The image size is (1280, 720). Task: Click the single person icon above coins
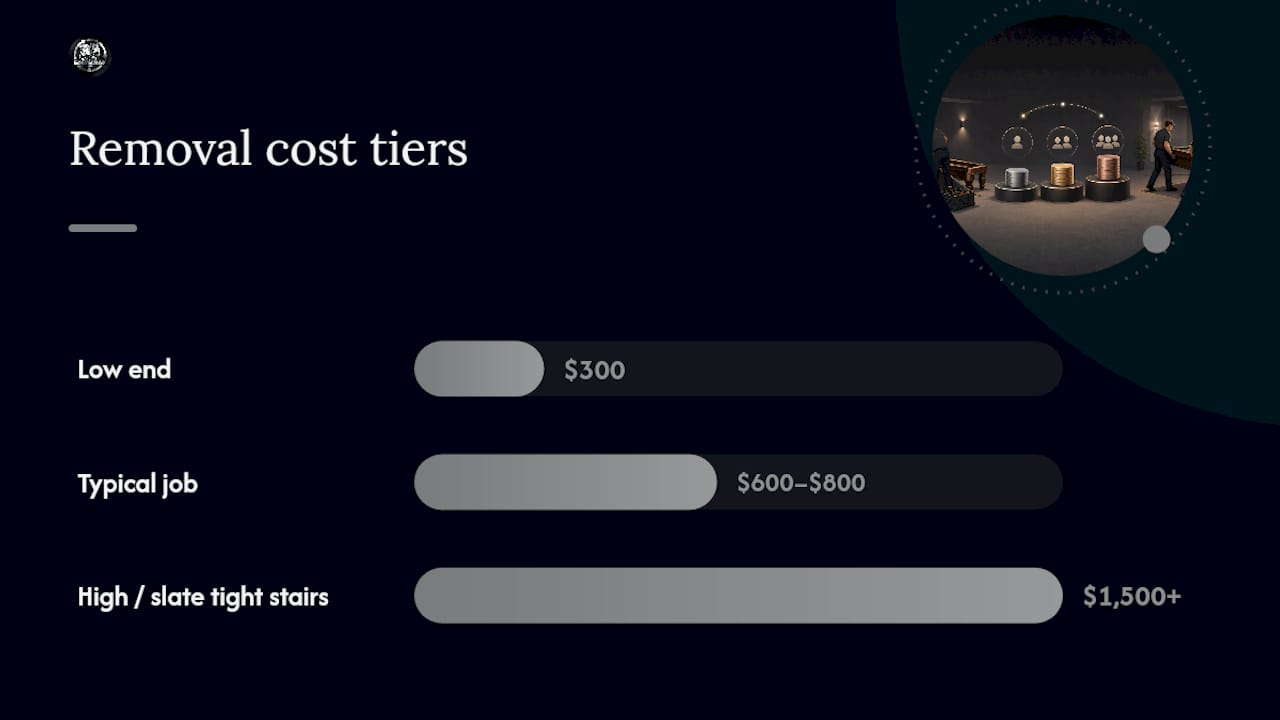(x=1017, y=141)
